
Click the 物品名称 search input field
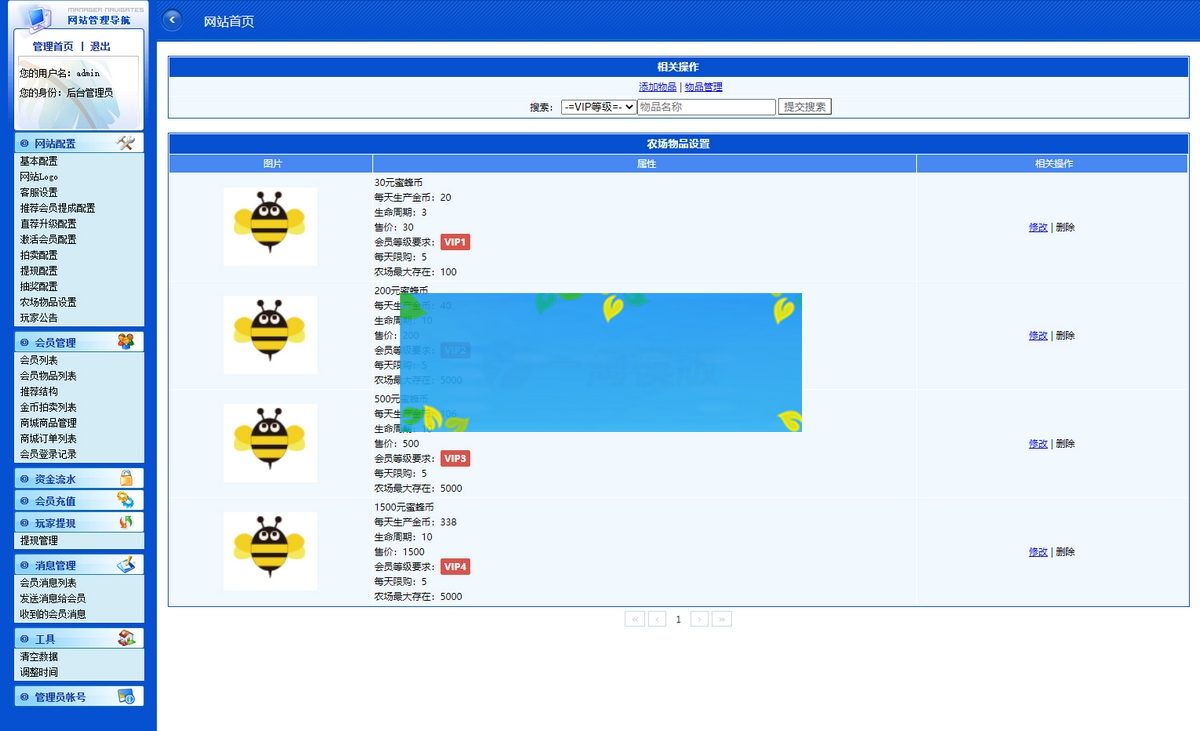point(706,107)
